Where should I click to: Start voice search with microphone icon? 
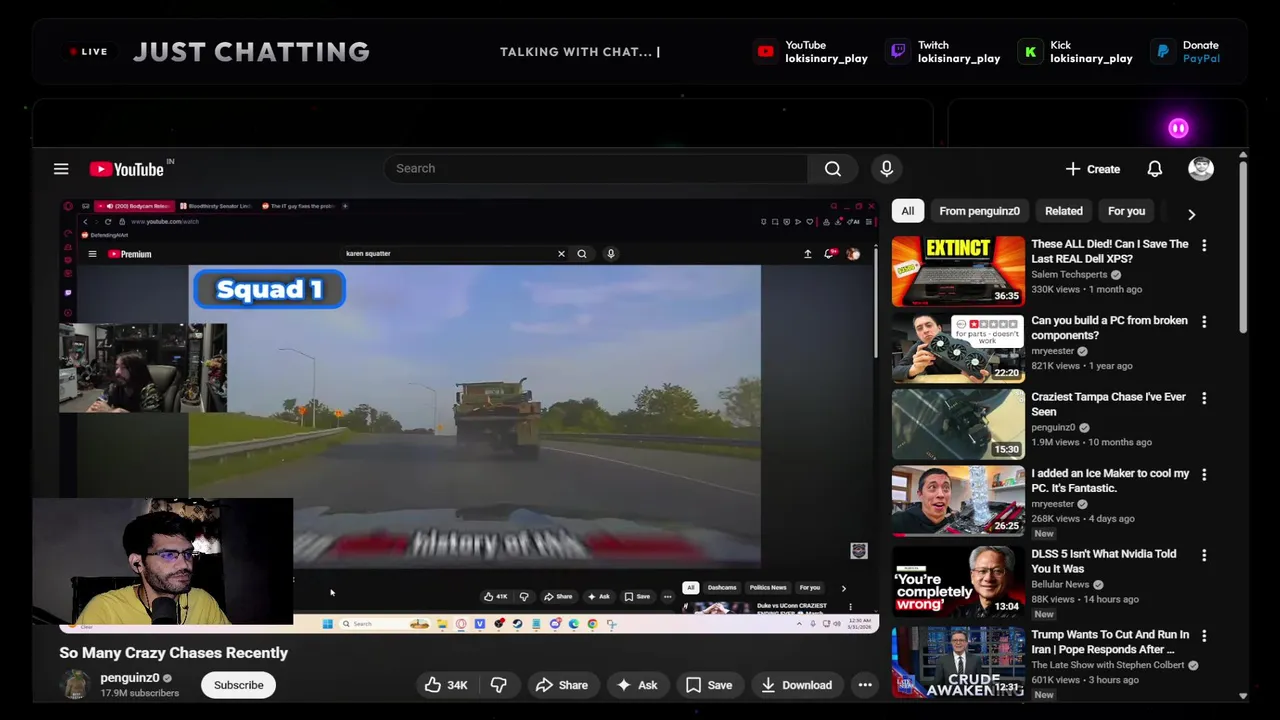[886, 169]
